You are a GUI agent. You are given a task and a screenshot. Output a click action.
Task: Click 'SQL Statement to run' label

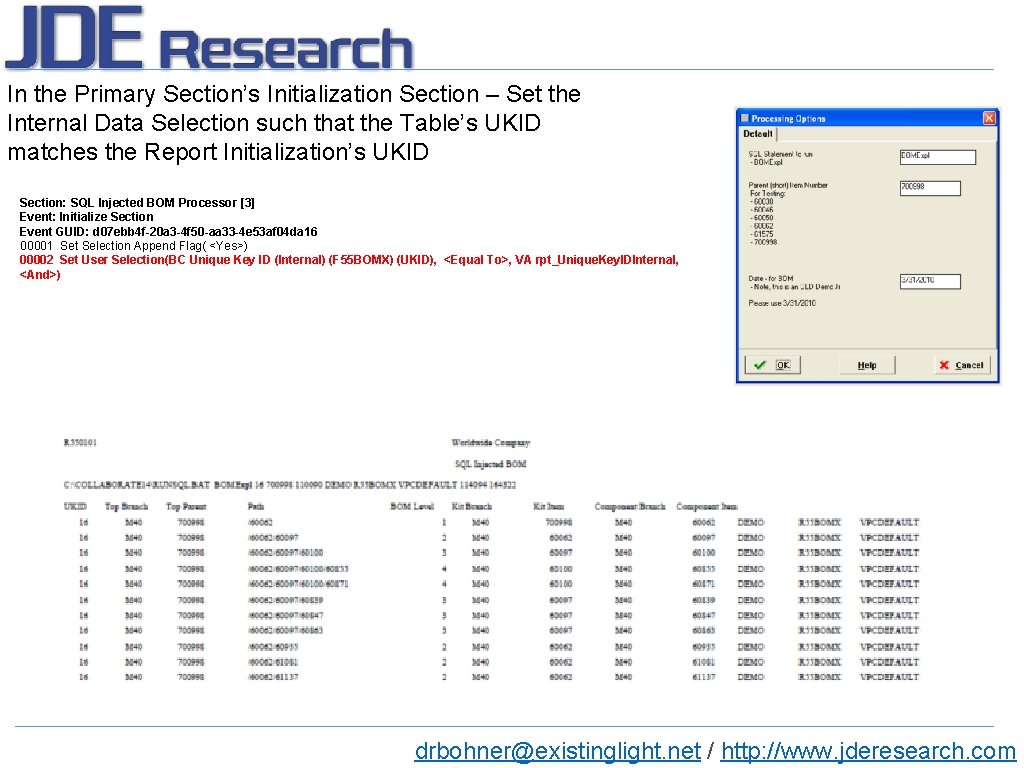(780, 154)
